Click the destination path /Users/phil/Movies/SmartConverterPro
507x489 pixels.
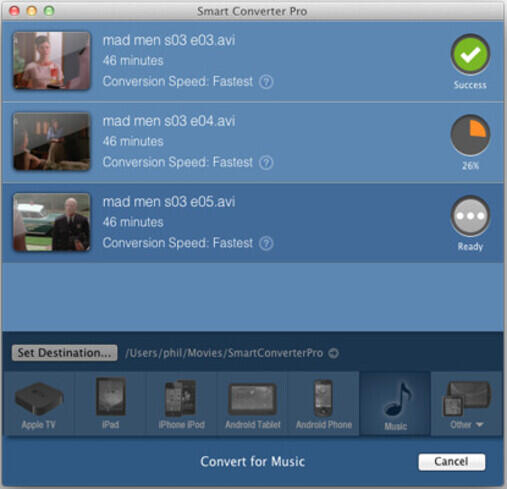(x=224, y=353)
